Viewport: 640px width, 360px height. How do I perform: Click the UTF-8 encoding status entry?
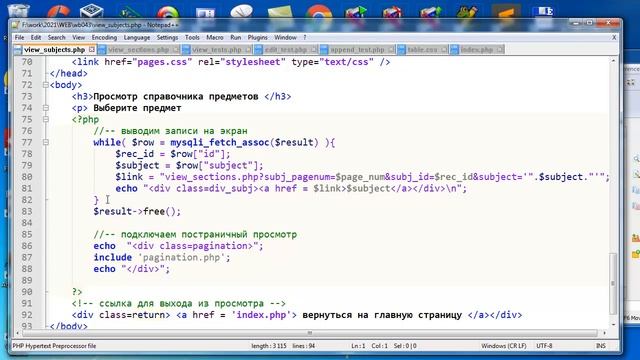pyautogui.click(x=544, y=346)
